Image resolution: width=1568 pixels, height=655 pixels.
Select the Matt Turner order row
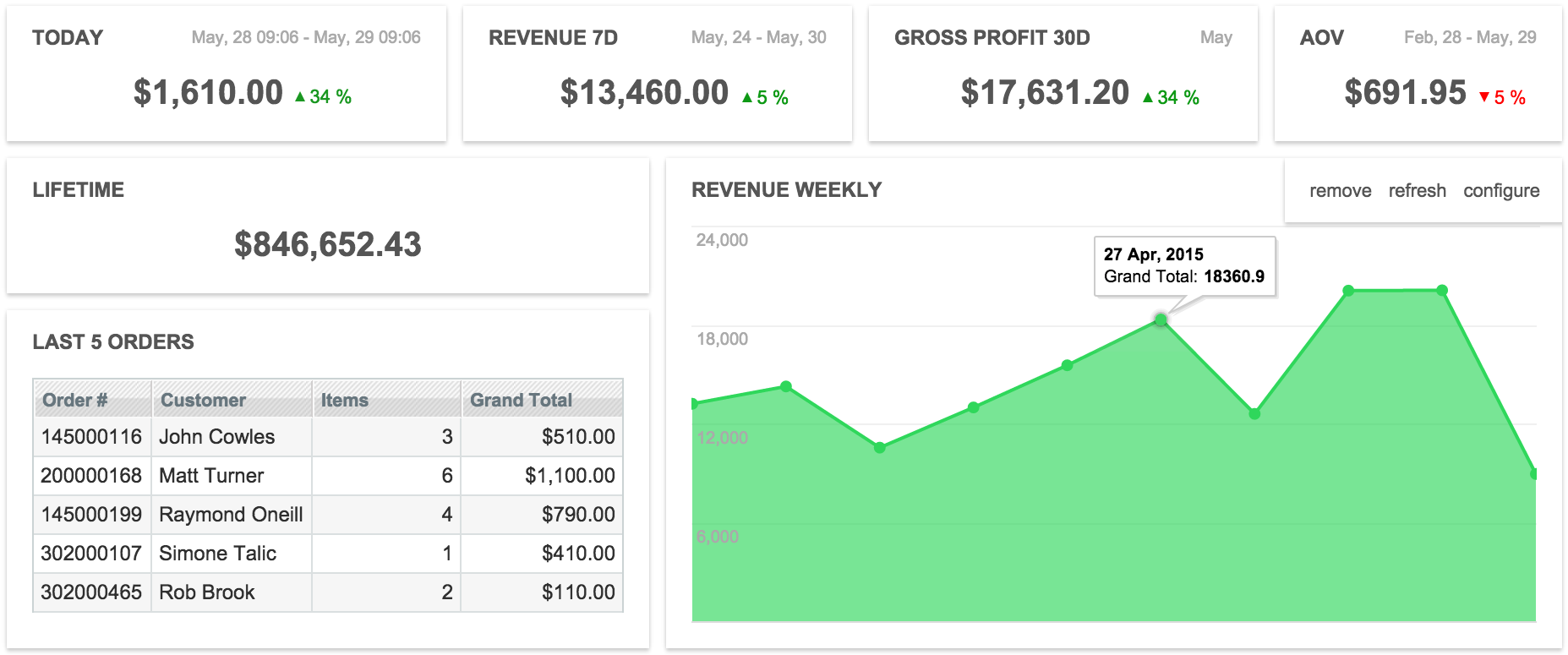(328, 476)
